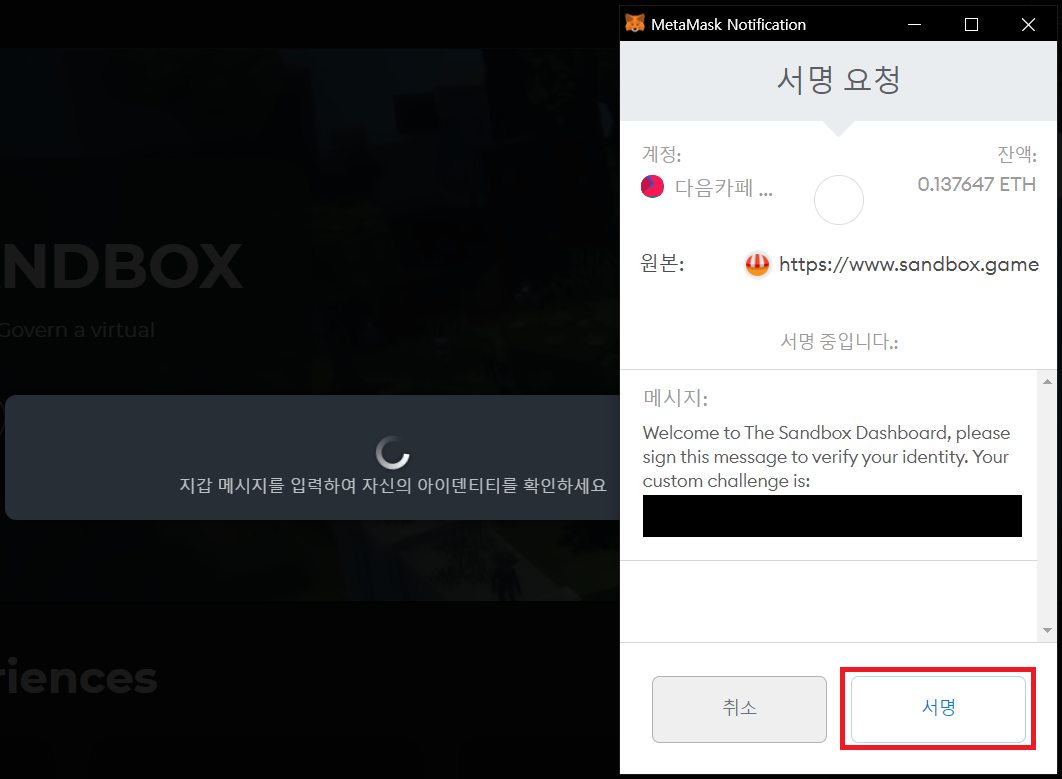Click the 취소 (Cancel) button

[739, 709]
